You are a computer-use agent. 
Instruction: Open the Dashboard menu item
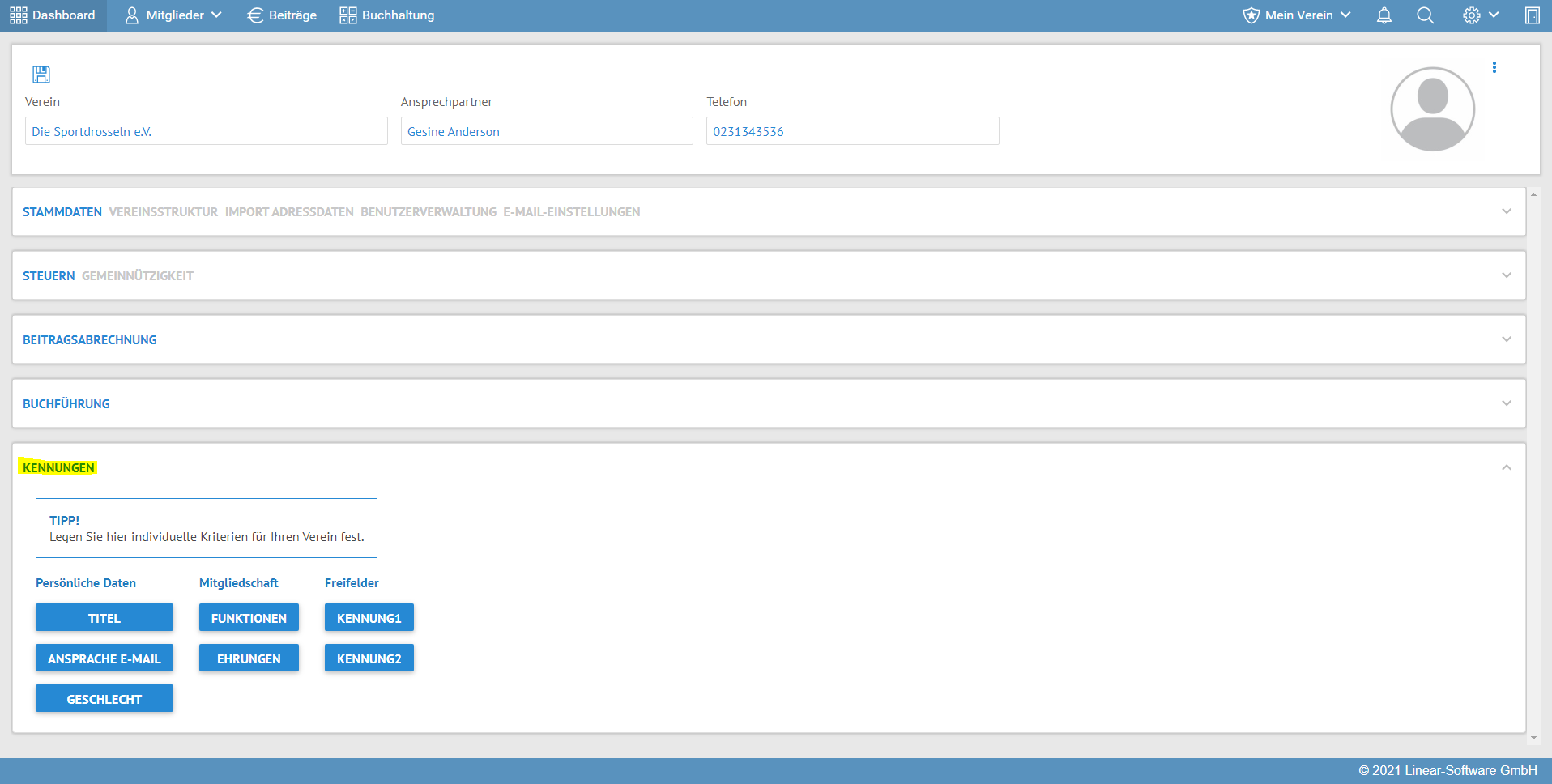click(53, 15)
